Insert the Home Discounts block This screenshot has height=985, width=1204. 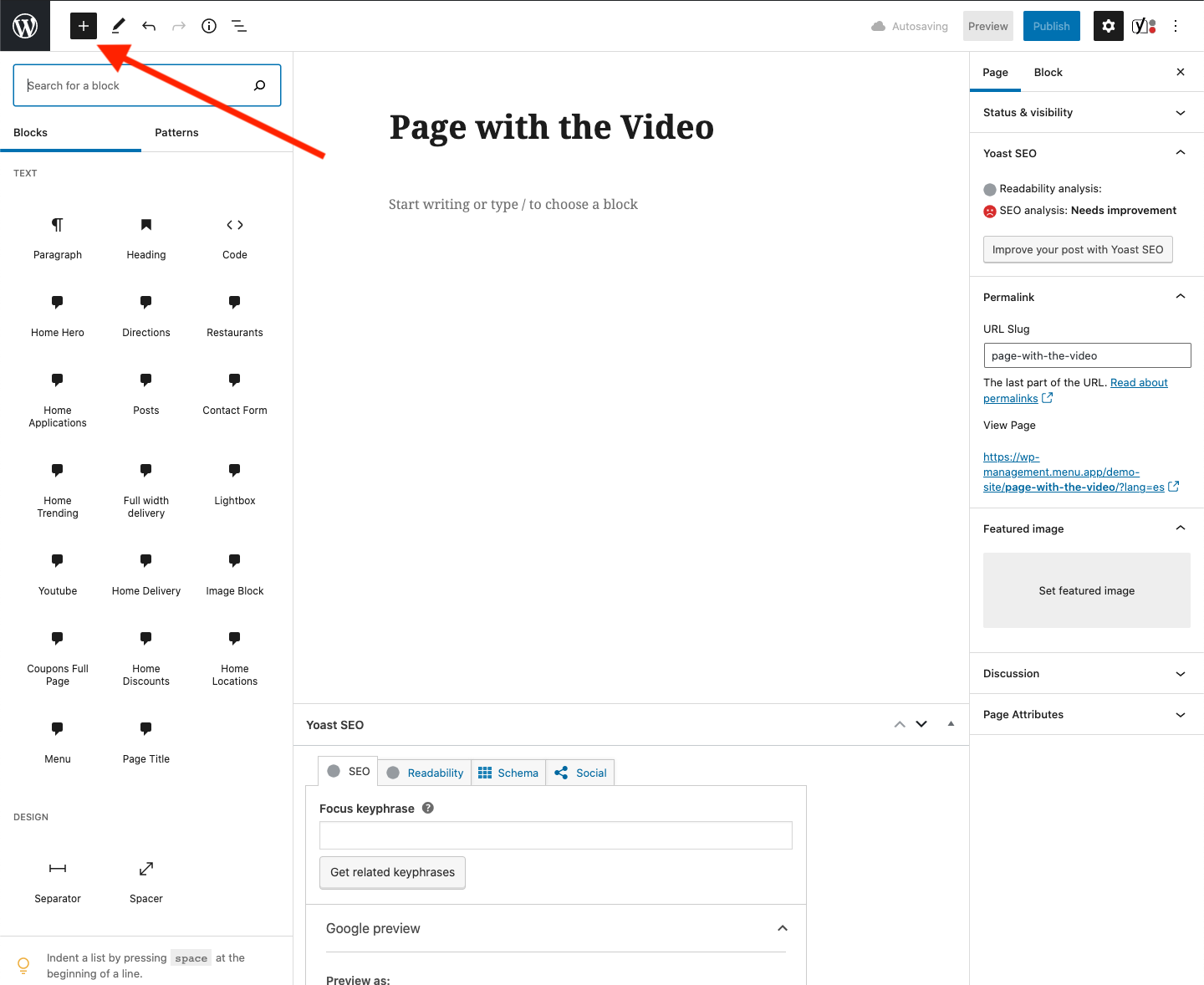click(x=146, y=658)
